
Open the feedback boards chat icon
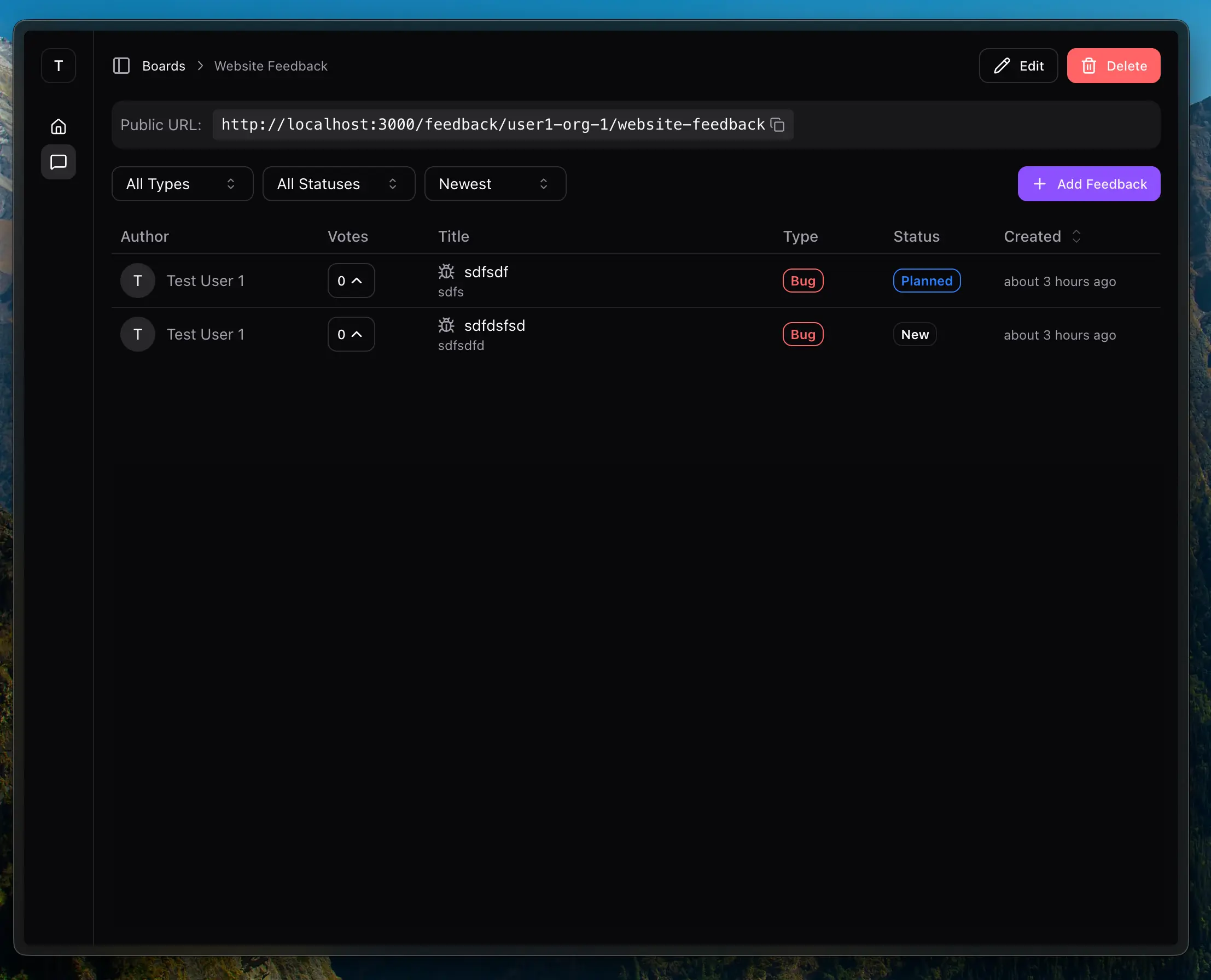pos(58,162)
